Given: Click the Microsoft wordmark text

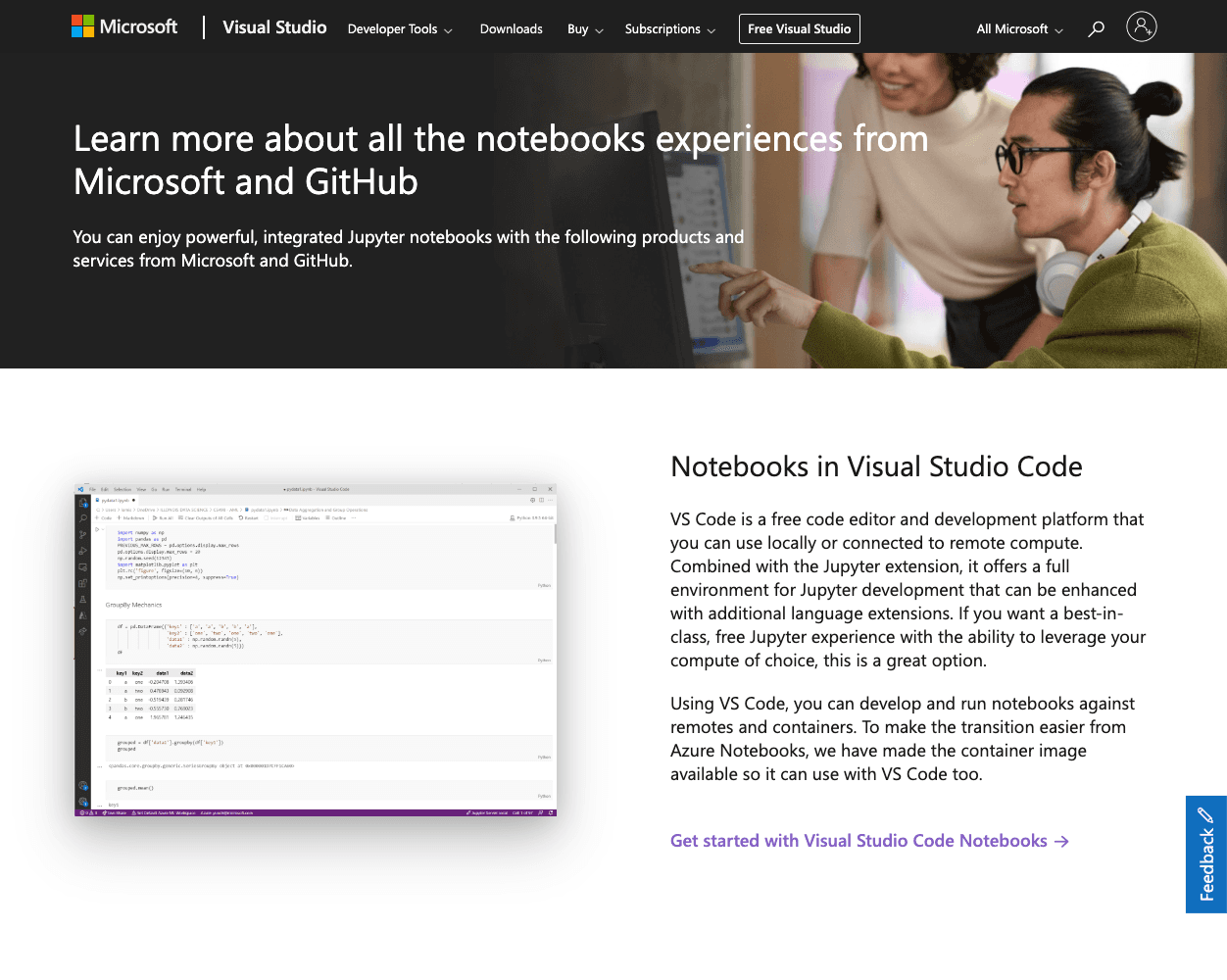Looking at the screenshot, I should [139, 26].
